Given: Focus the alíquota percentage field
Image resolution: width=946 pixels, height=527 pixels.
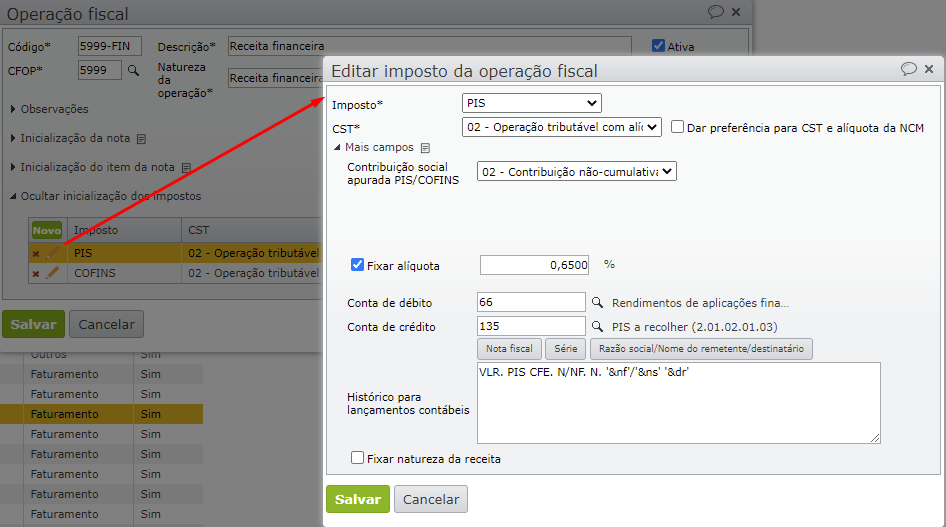Looking at the screenshot, I should (535, 265).
